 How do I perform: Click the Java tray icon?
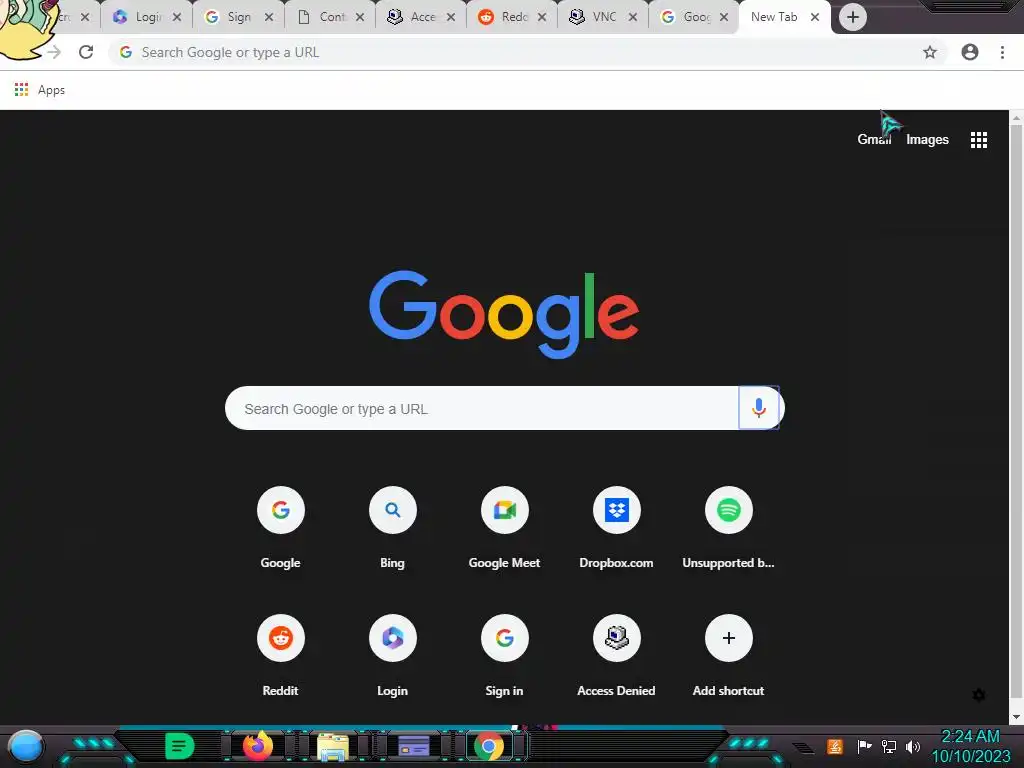pyautogui.click(x=835, y=746)
